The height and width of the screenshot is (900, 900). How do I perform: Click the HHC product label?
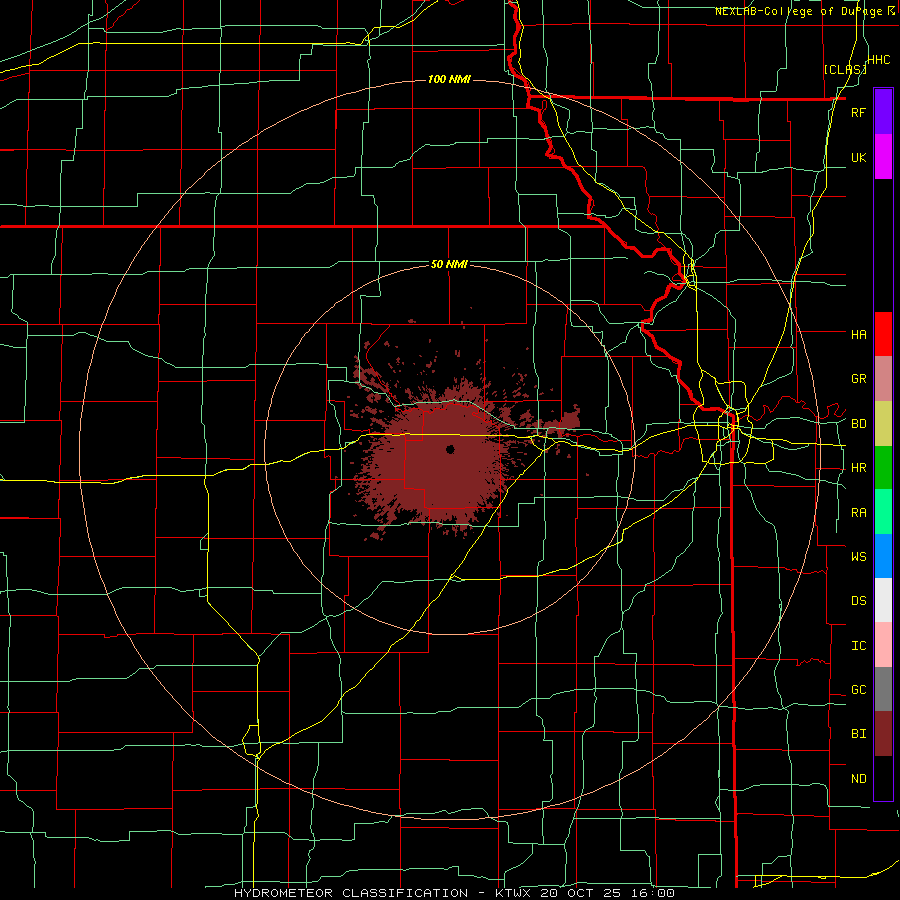(x=879, y=60)
